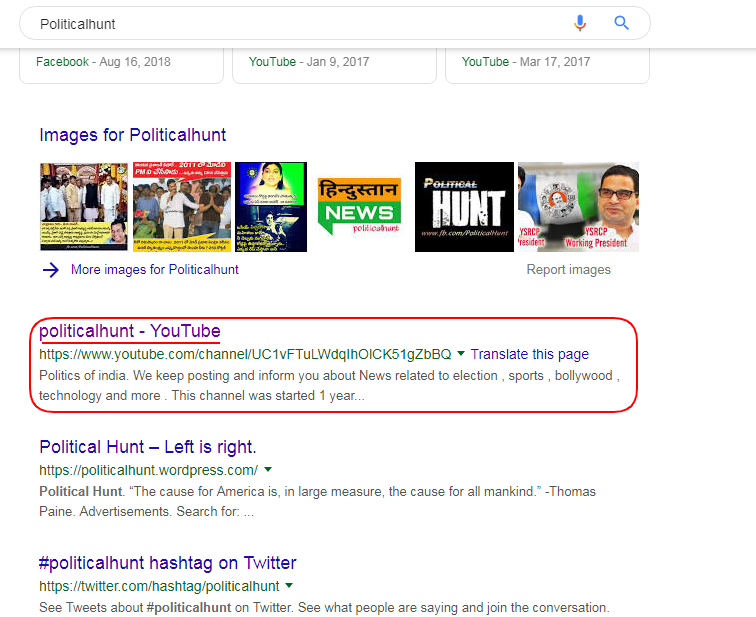Open the black Political Hunt logo thumbnail

click(464, 207)
